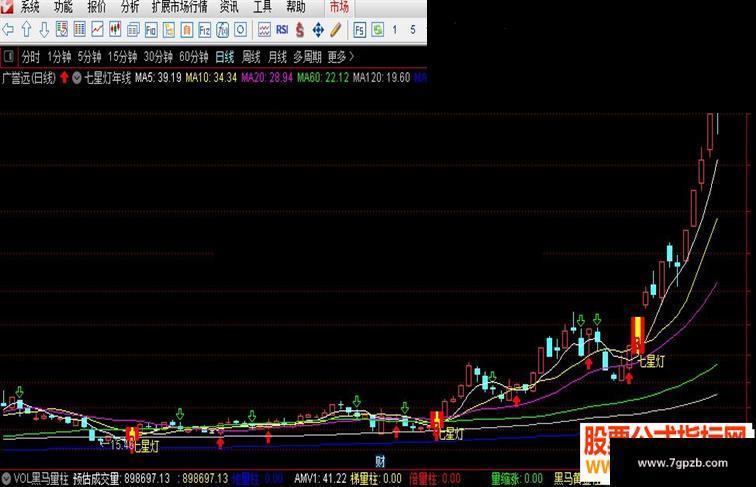Click the yellow document toolbar icon
The image size is (756, 487).
tap(169, 30)
